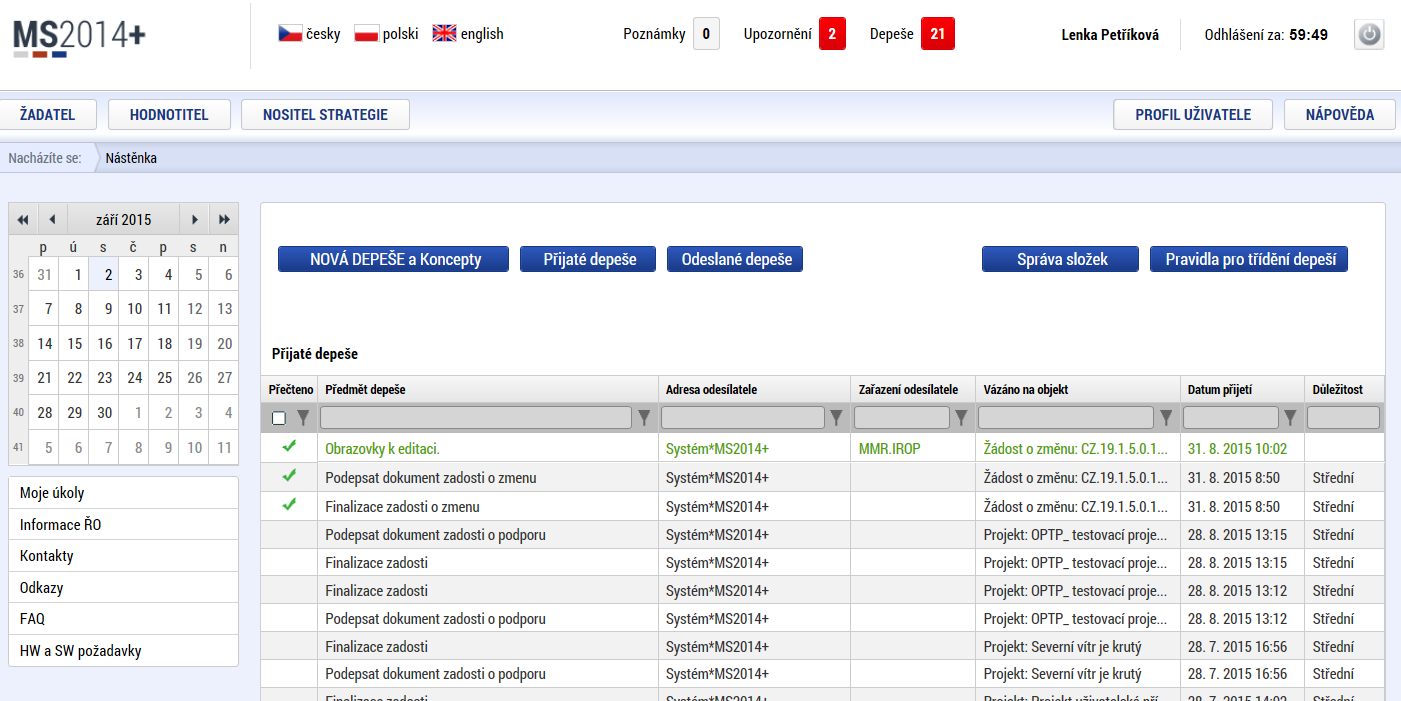Open the ŽADATEL menu
Screen dimensions: 1401x701
coord(48,115)
